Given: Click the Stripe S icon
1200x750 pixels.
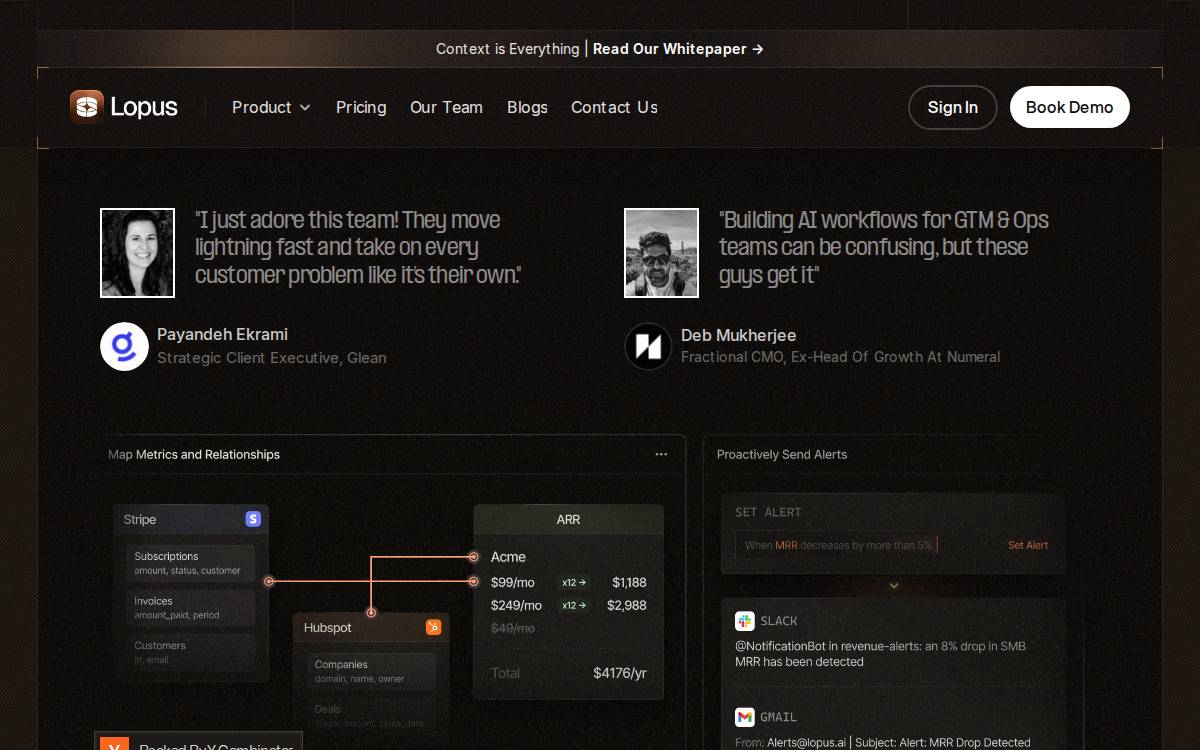Looking at the screenshot, I should click(x=253, y=519).
